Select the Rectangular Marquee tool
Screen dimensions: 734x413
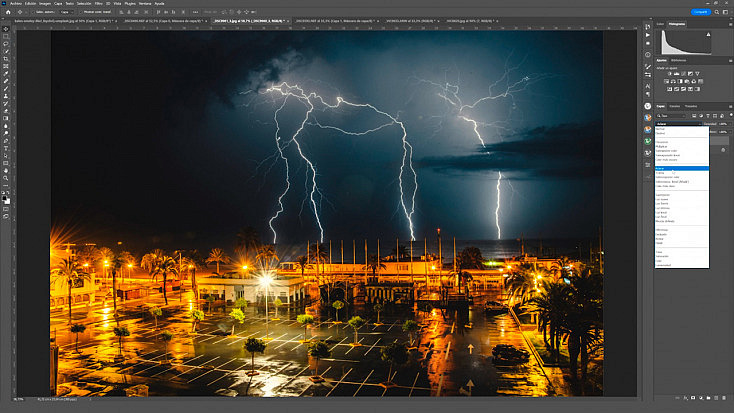(6, 37)
